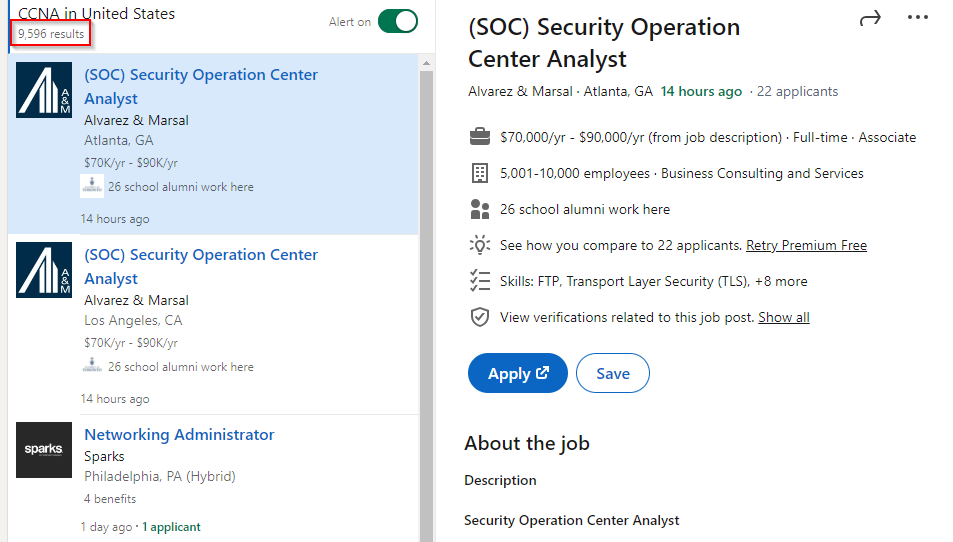Screen dimensions: 953x542
Task: Click the share arrow icon
Action: 870,18
